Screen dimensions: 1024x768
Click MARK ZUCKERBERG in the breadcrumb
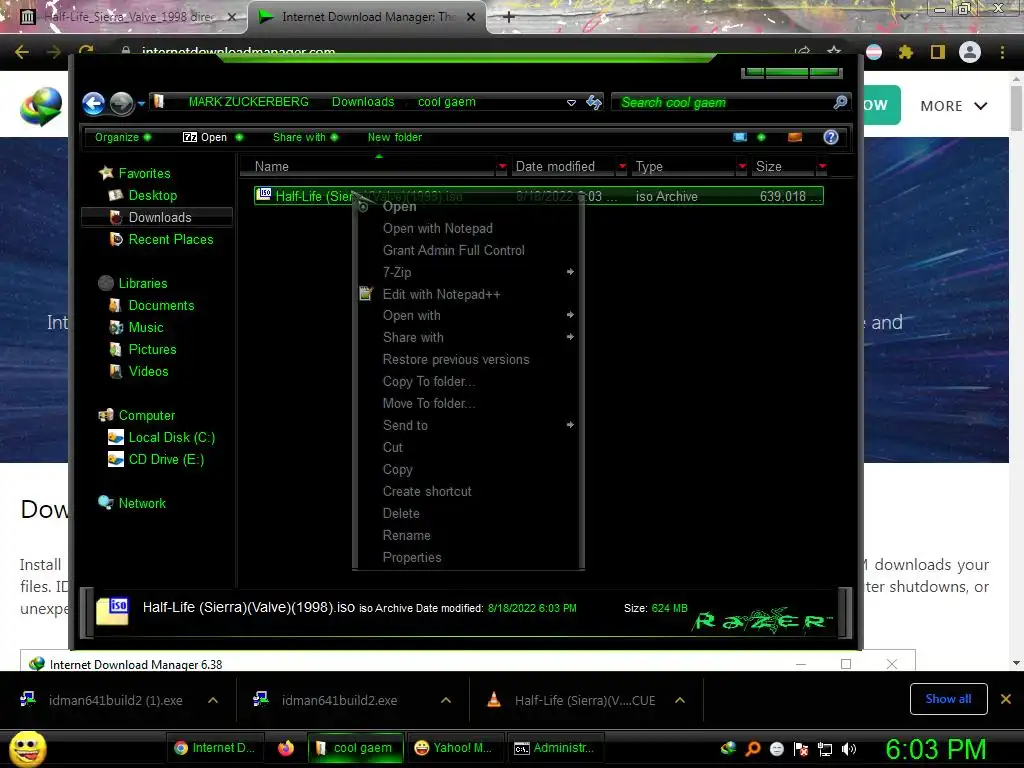click(248, 102)
